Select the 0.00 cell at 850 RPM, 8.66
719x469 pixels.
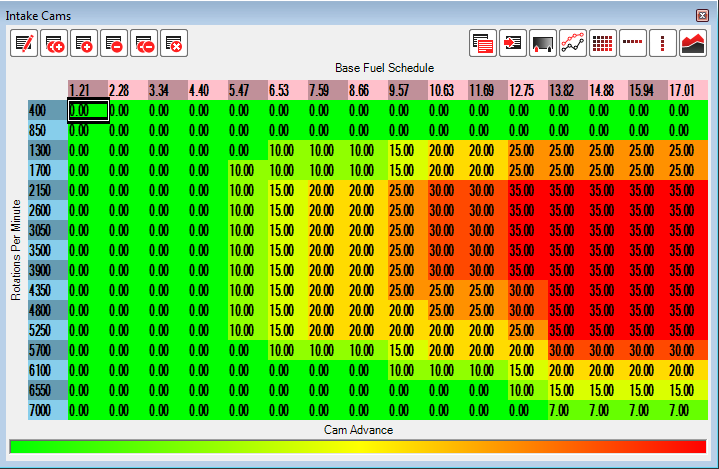[368, 131]
